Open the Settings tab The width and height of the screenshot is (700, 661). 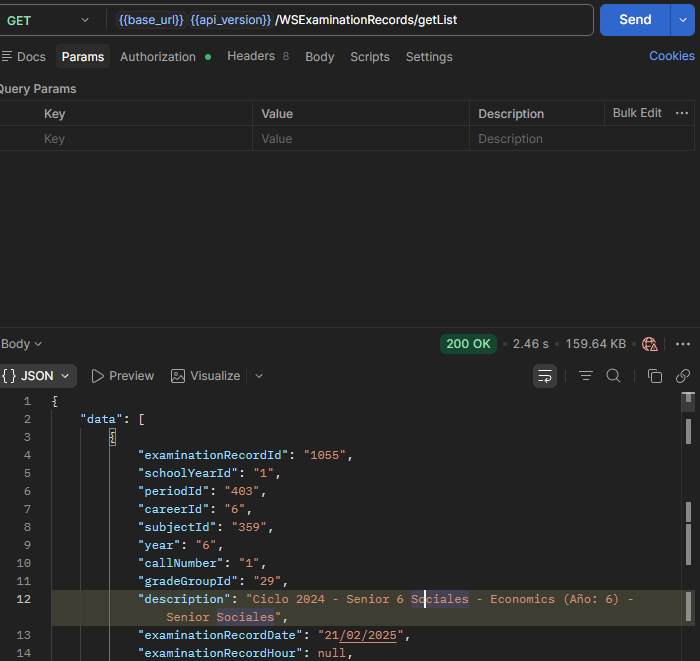pyautogui.click(x=429, y=57)
